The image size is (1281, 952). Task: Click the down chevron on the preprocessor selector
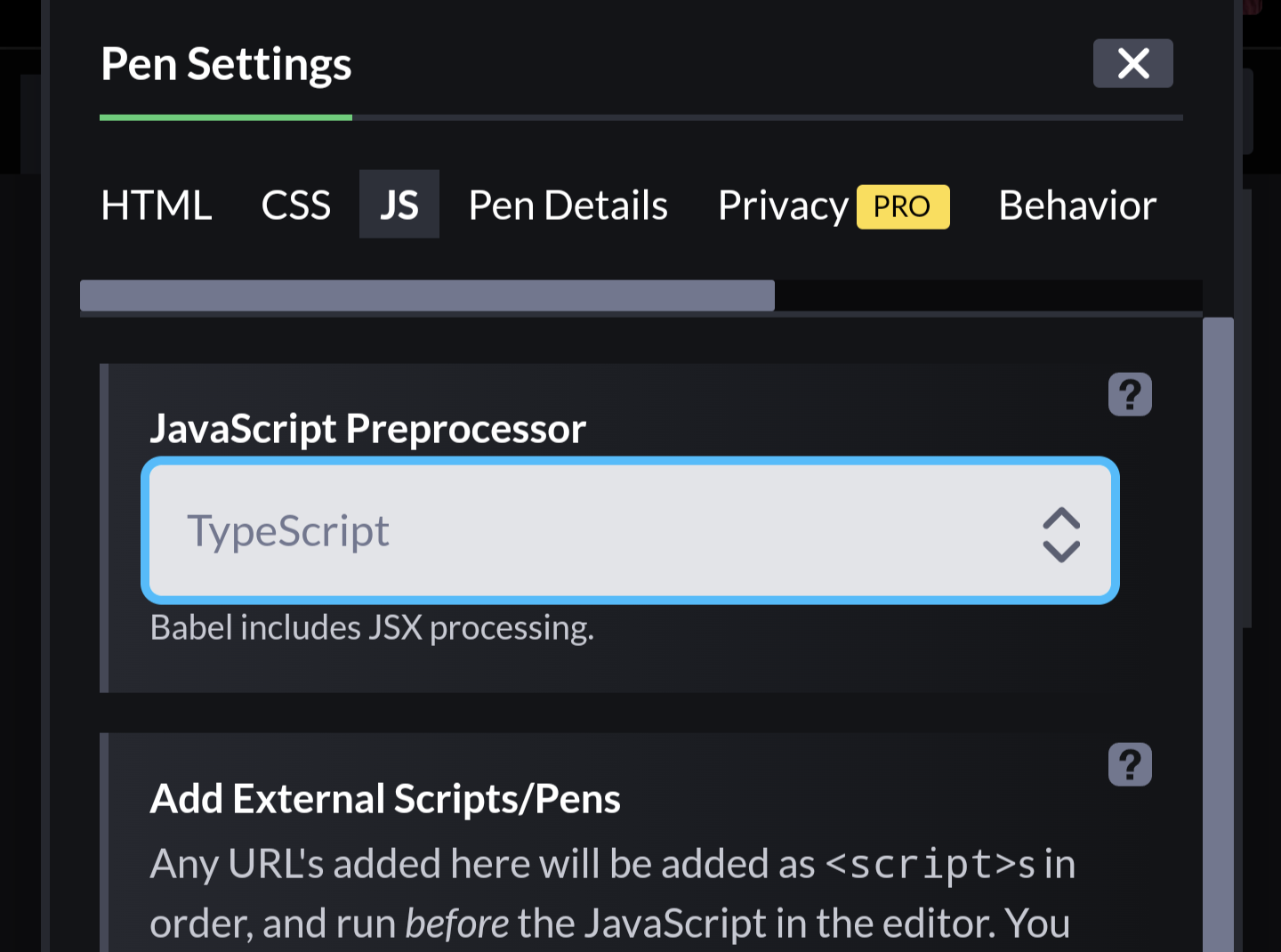point(1060,550)
